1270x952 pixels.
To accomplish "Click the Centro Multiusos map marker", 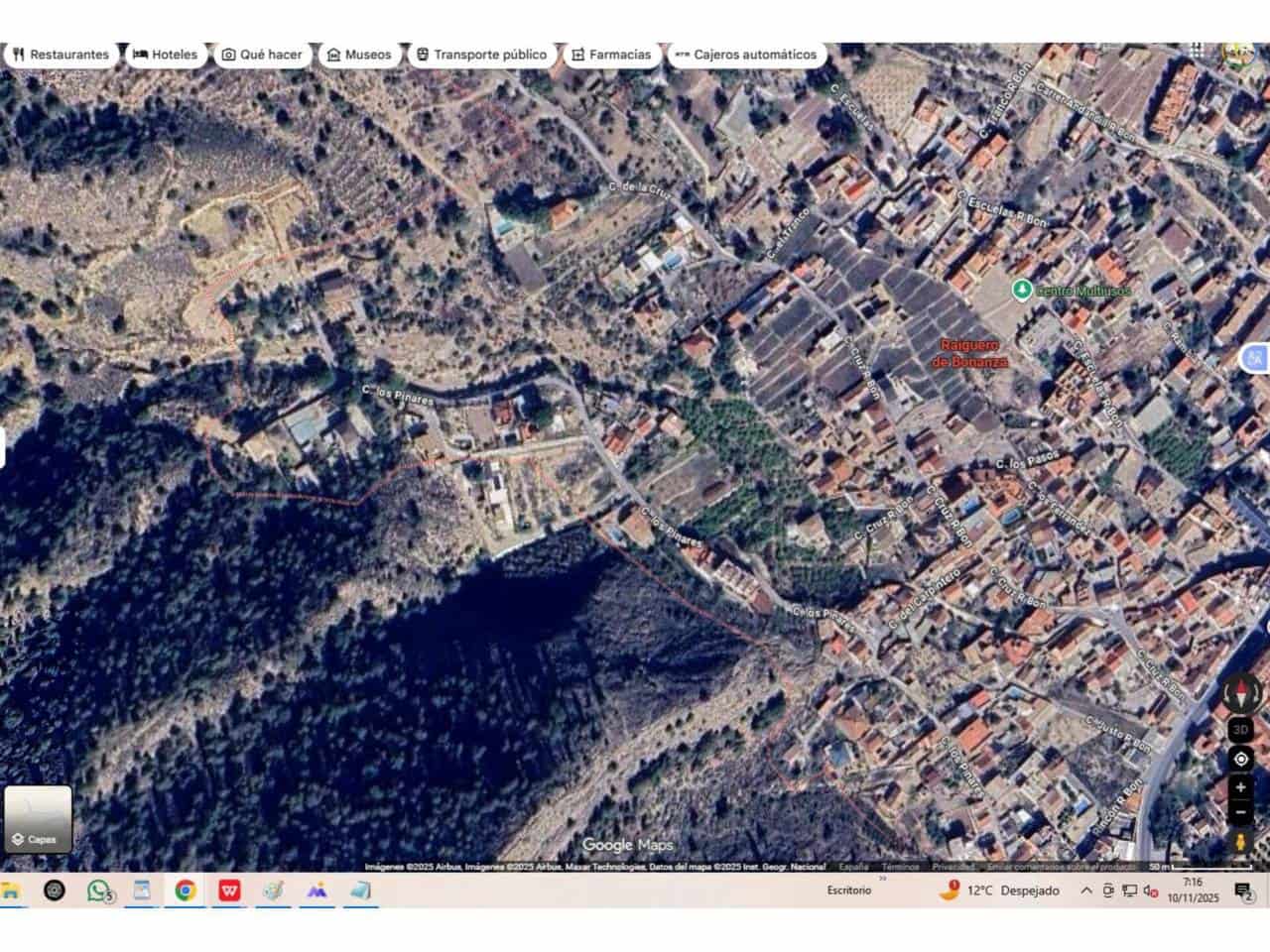I will coord(1021,290).
